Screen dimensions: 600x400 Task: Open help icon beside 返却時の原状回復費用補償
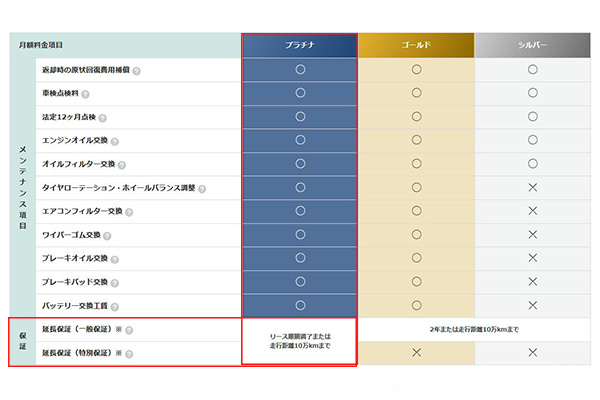137,71
